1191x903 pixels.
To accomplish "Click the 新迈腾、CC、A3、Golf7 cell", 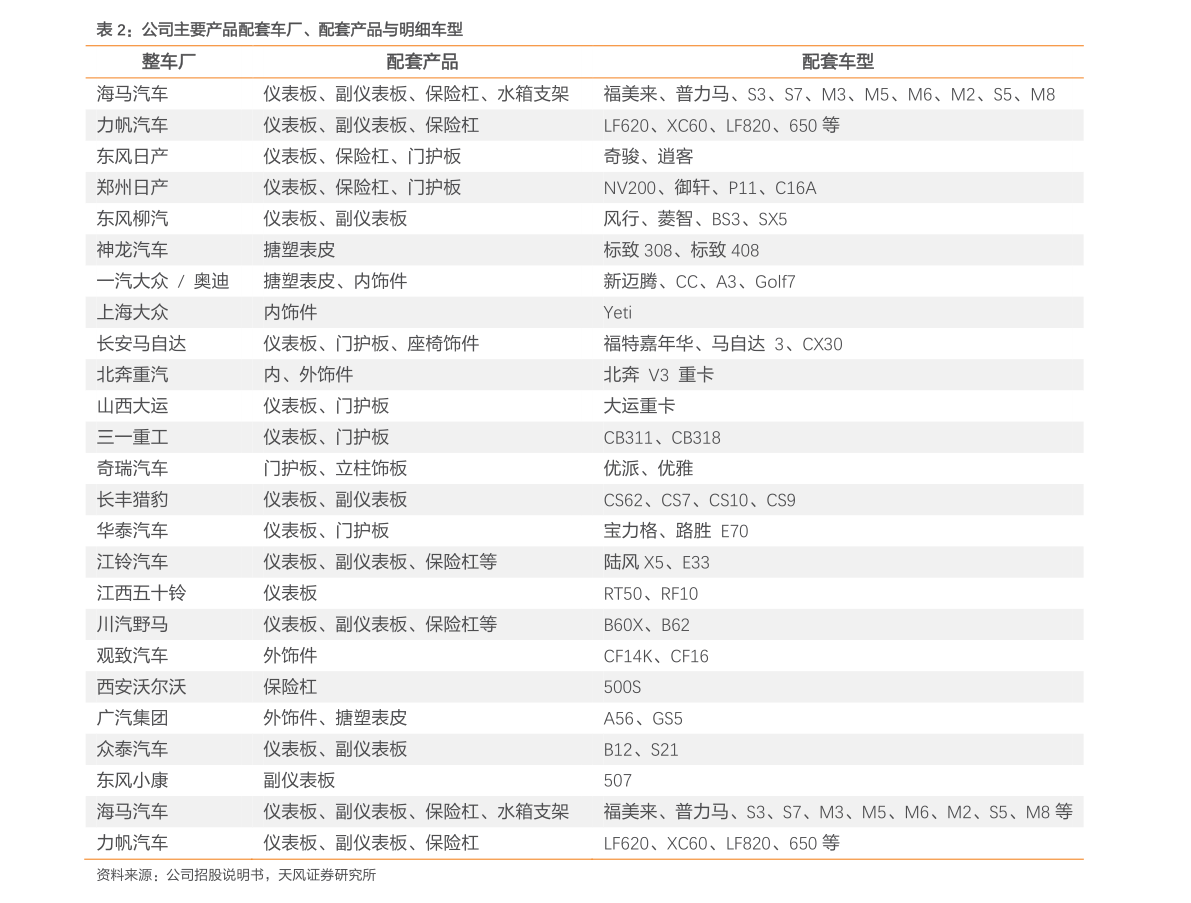I will 699,281.
